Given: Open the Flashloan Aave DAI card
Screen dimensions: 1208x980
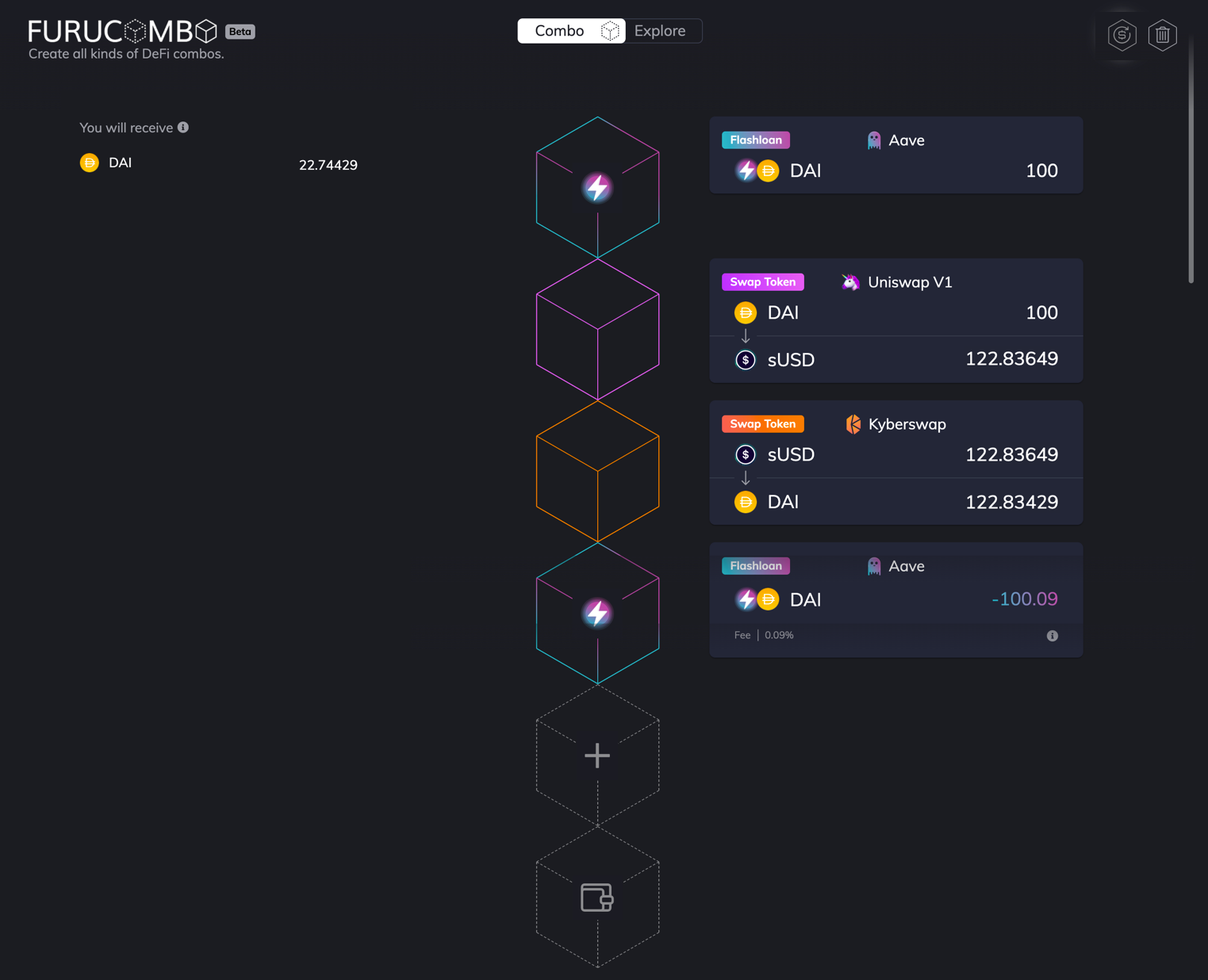Looking at the screenshot, I should 895,155.
